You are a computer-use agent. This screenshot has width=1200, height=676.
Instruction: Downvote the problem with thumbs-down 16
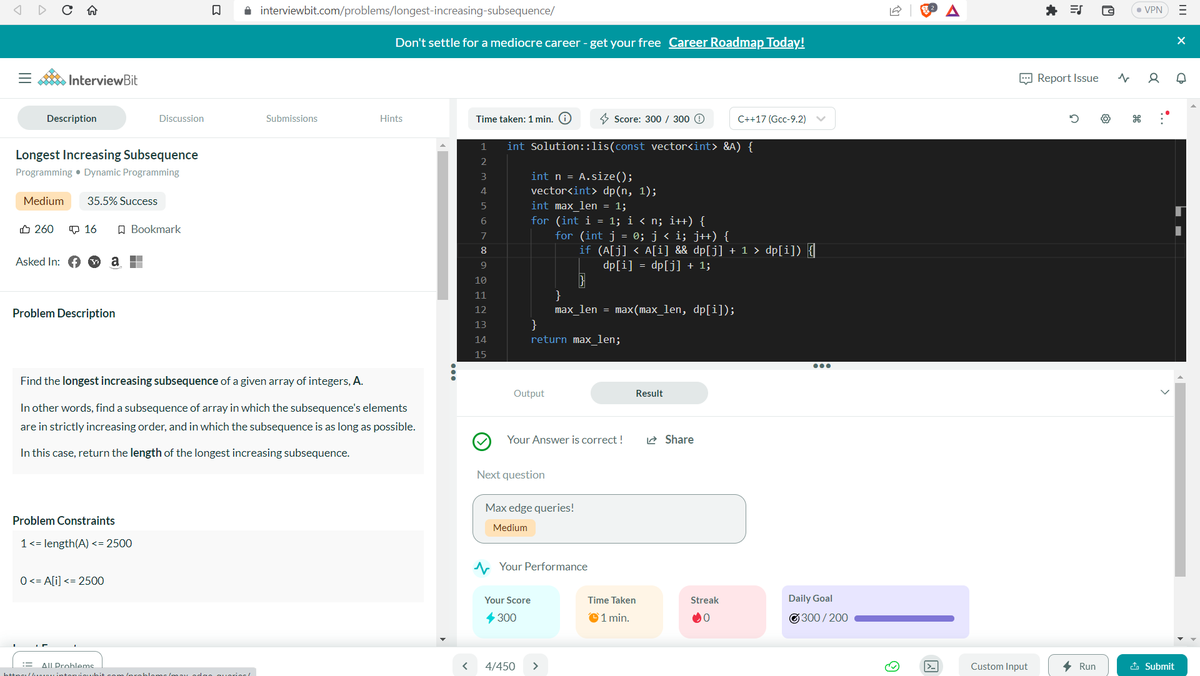pos(83,229)
